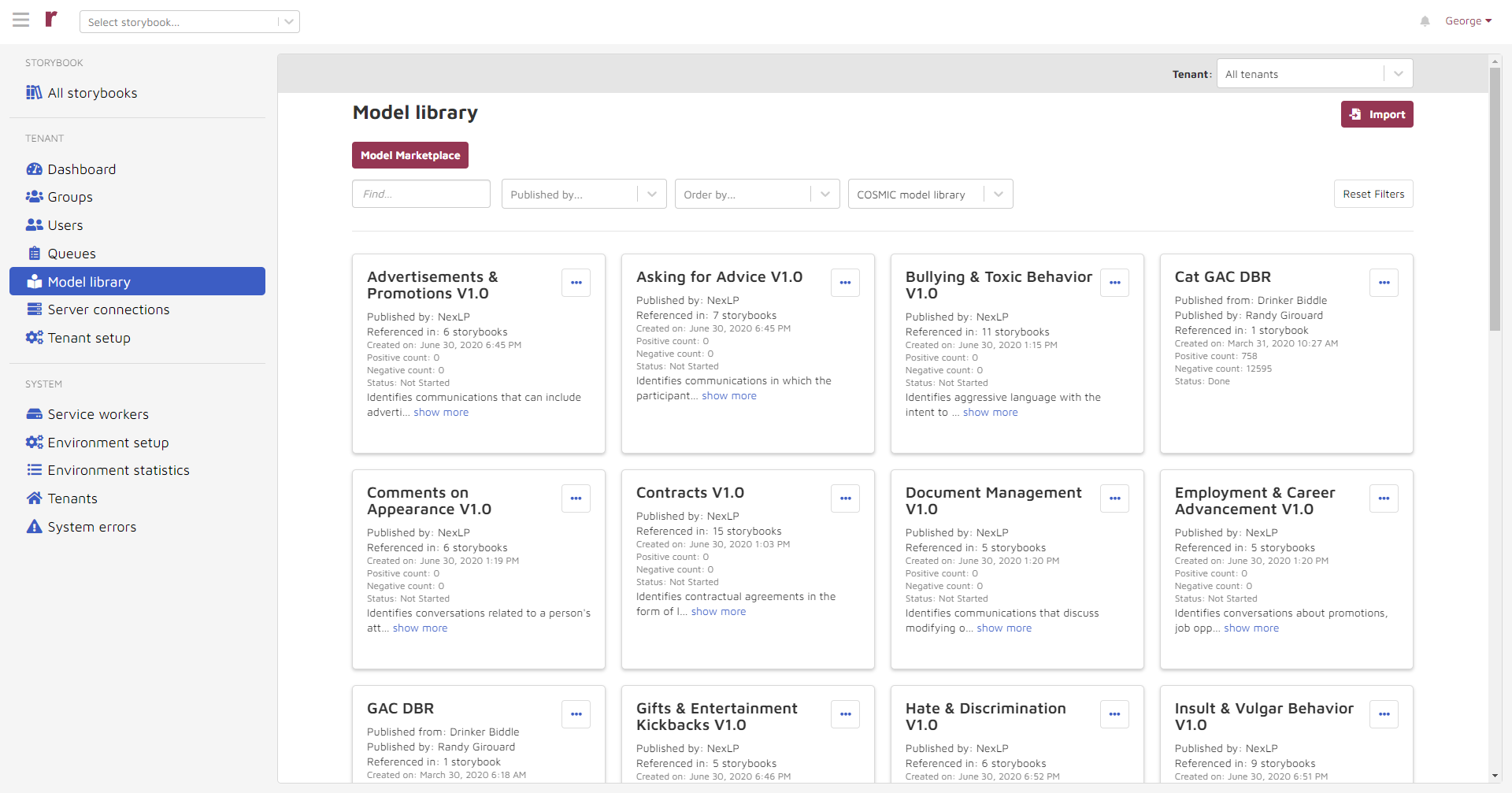Open the George user menu
1512x793 pixels.
pos(1469,21)
